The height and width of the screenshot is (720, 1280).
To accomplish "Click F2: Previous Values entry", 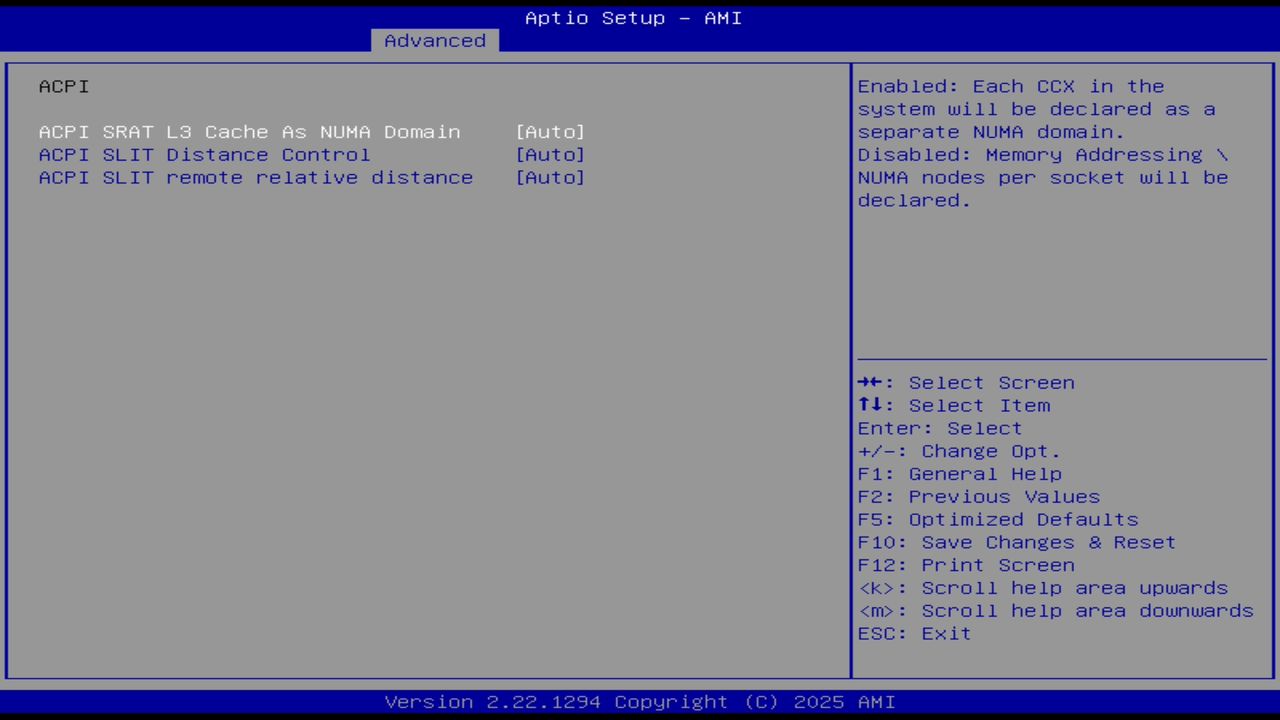I will pyautogui.click(x=978, y=496).
